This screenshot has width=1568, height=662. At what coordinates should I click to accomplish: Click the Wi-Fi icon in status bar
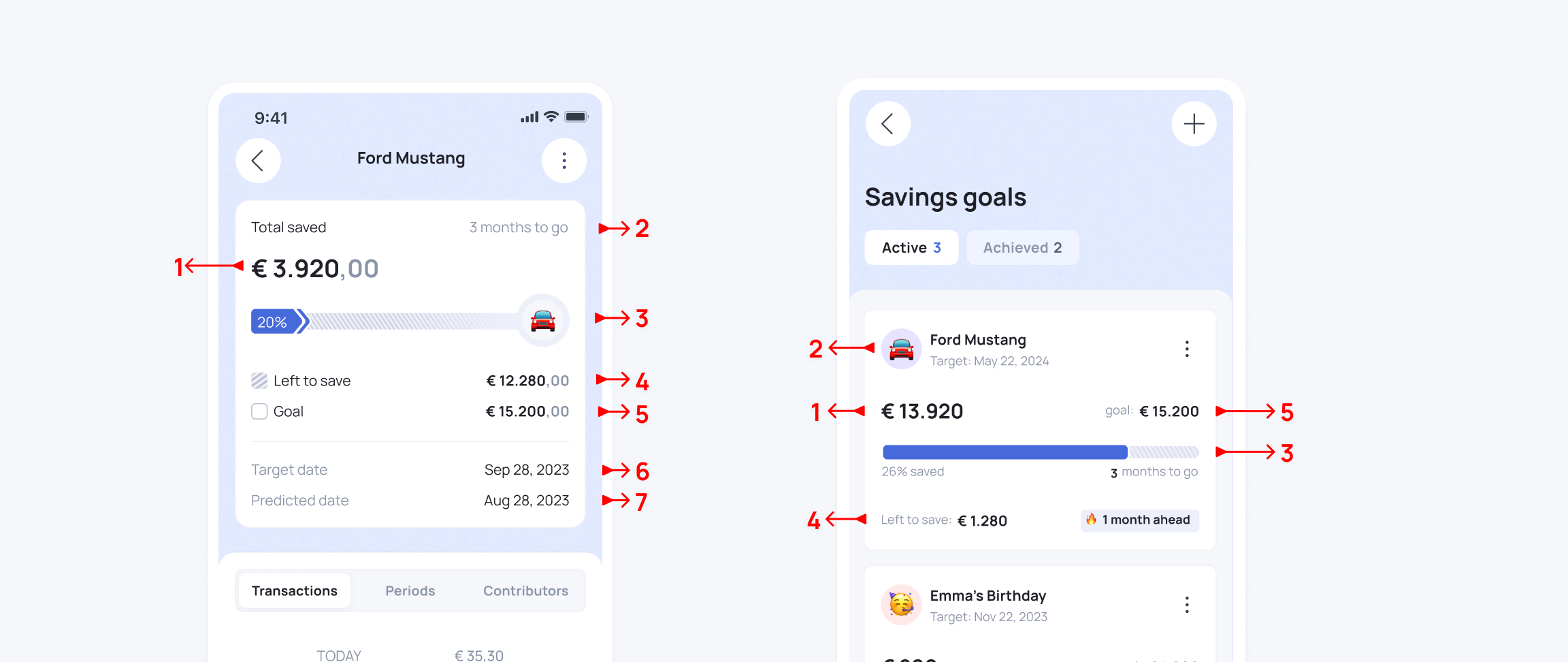tap(551, 116)
